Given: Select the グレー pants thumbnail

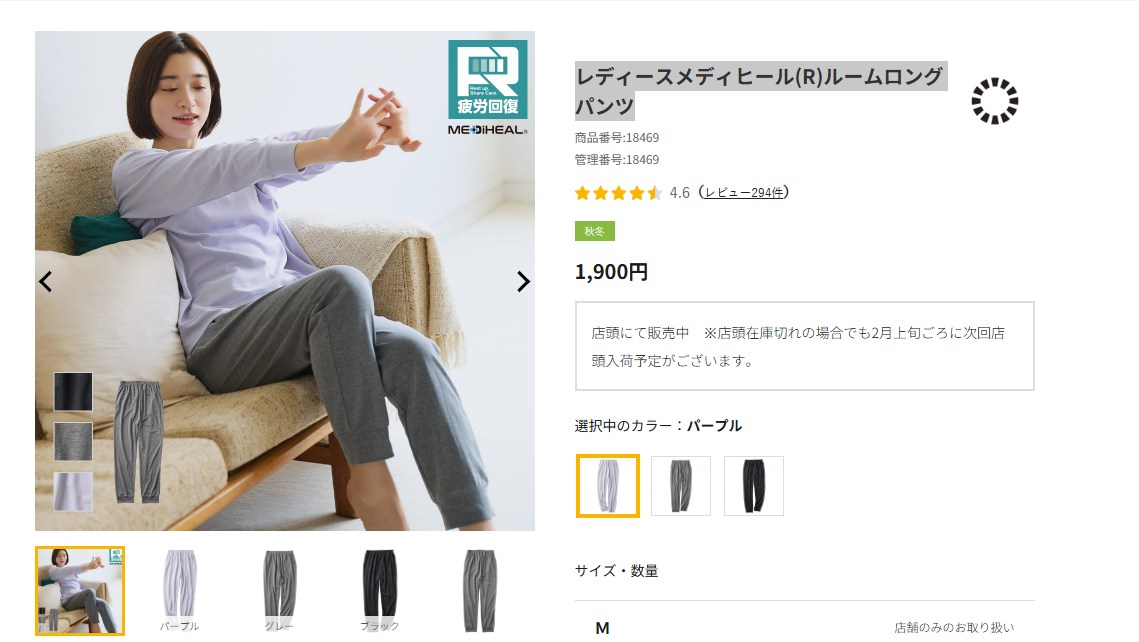Looking at the screenshot, I should tap(280, 591).
